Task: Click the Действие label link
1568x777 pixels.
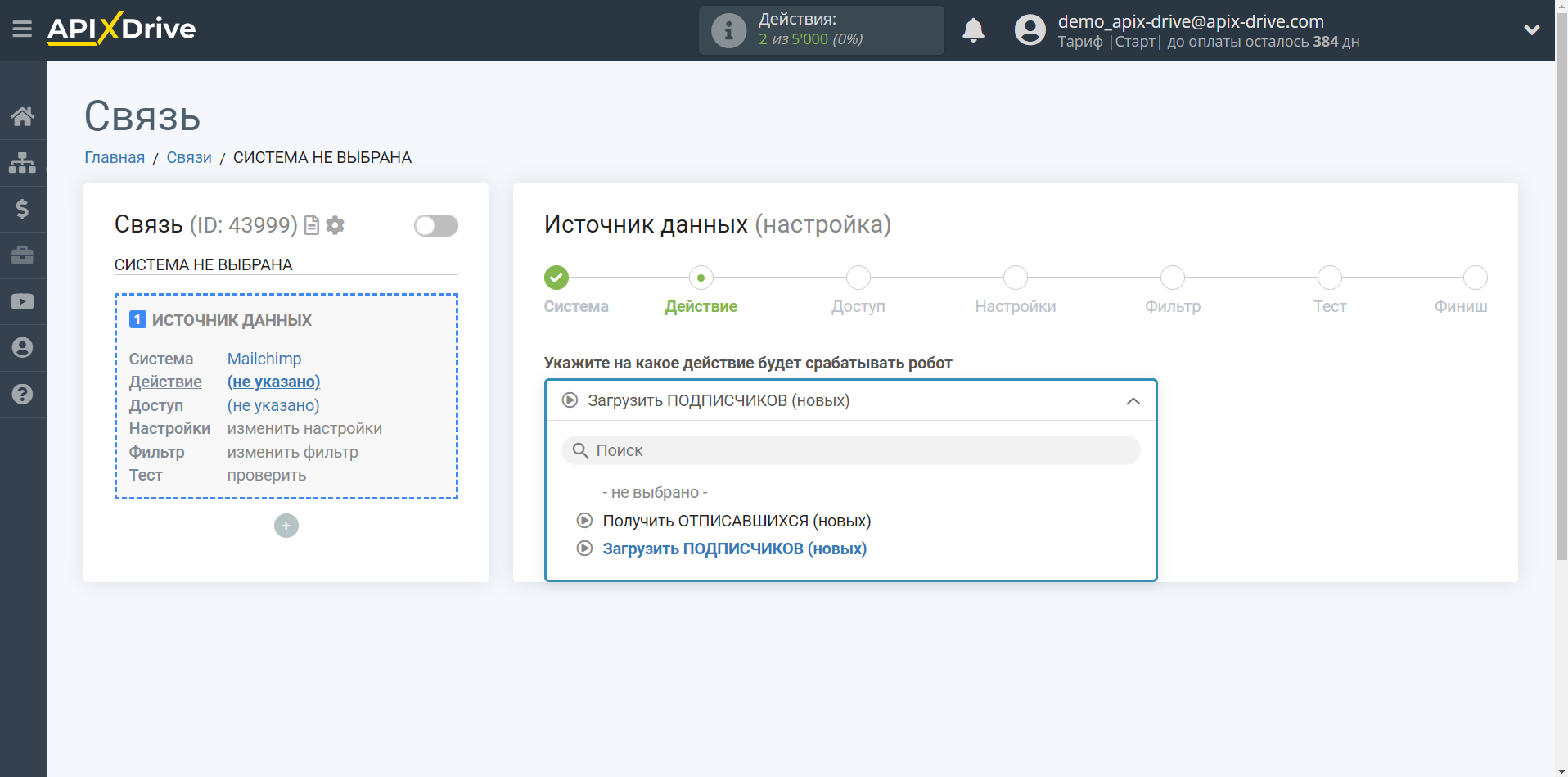Action: point(165,382)
